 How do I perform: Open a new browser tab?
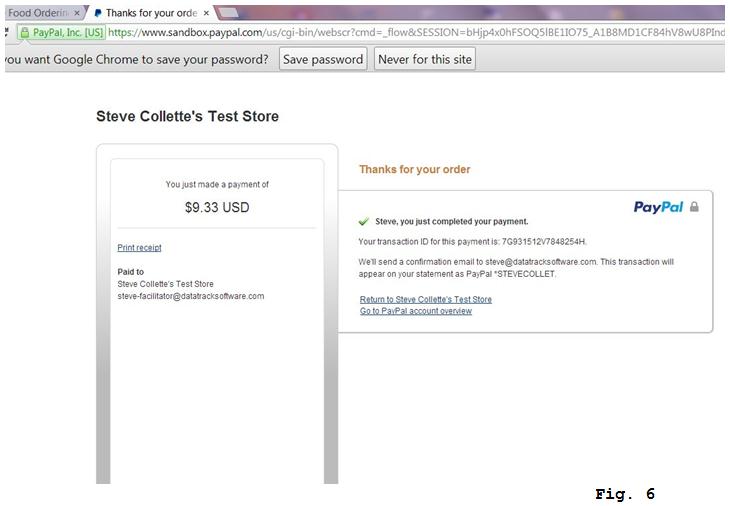pyautogui.click(x=228, y=12)
